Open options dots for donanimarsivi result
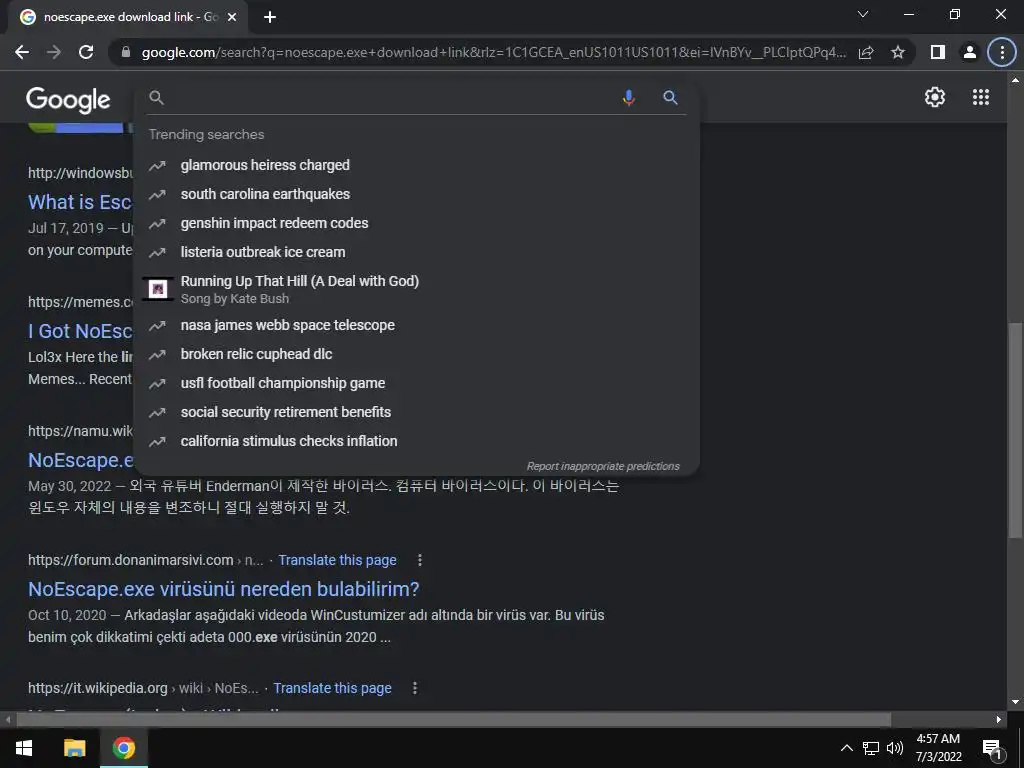The height and width of the screenshot is (768, 1024). coord(420,560)
